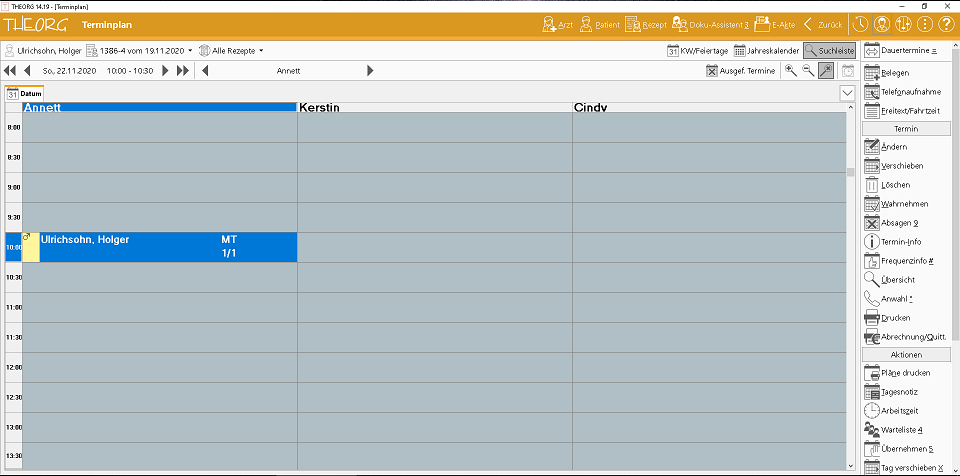Screen dimensions: 960x476
Task: Toggle the magnifier fit-zoom button
Action: click(826, 70)
